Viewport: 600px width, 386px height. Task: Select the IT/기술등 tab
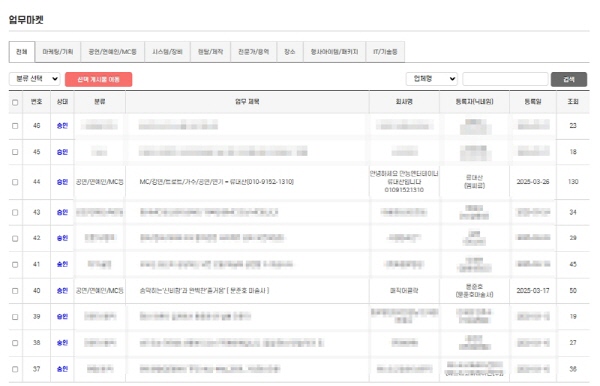385,52
